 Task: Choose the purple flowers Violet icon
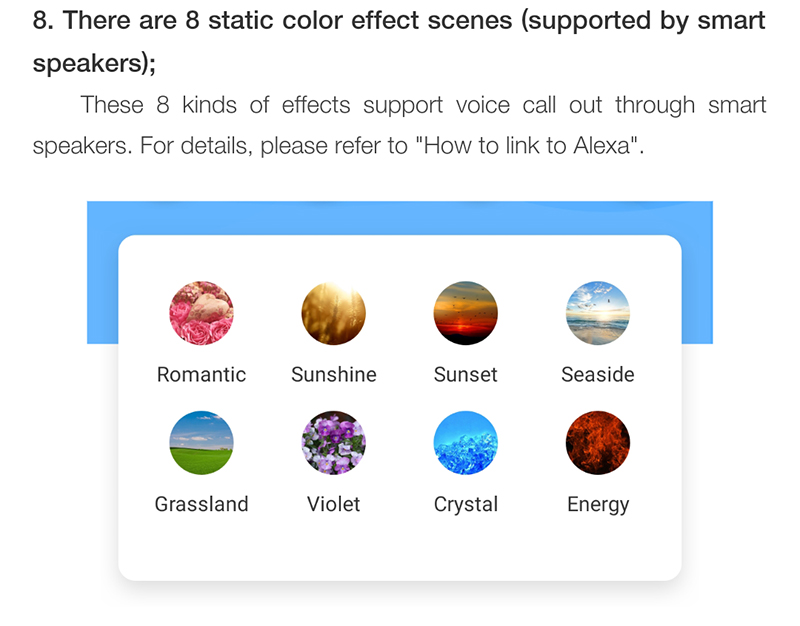pos(334,442)
